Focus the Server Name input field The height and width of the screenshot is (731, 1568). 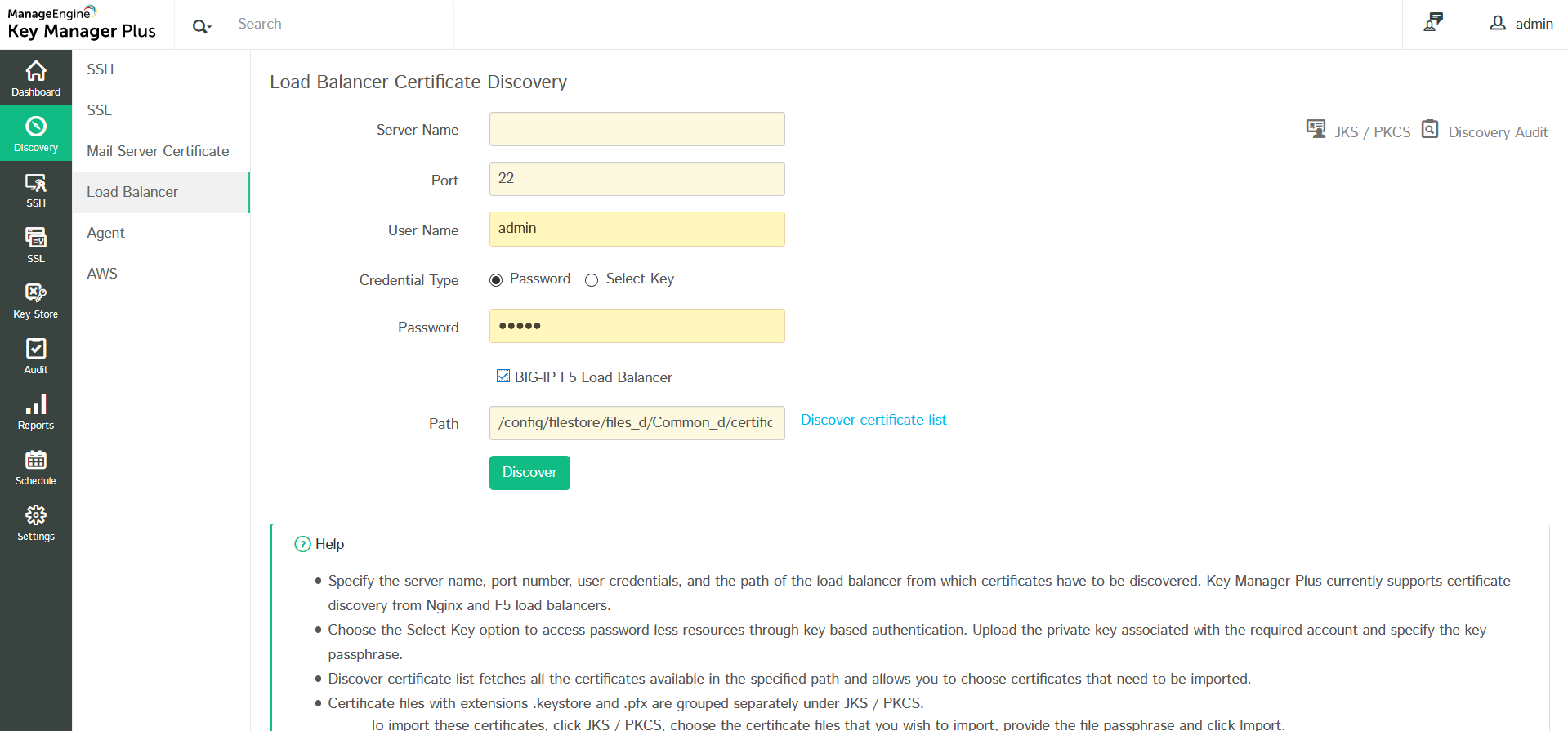pyautogui.click(x=637, y=129)
